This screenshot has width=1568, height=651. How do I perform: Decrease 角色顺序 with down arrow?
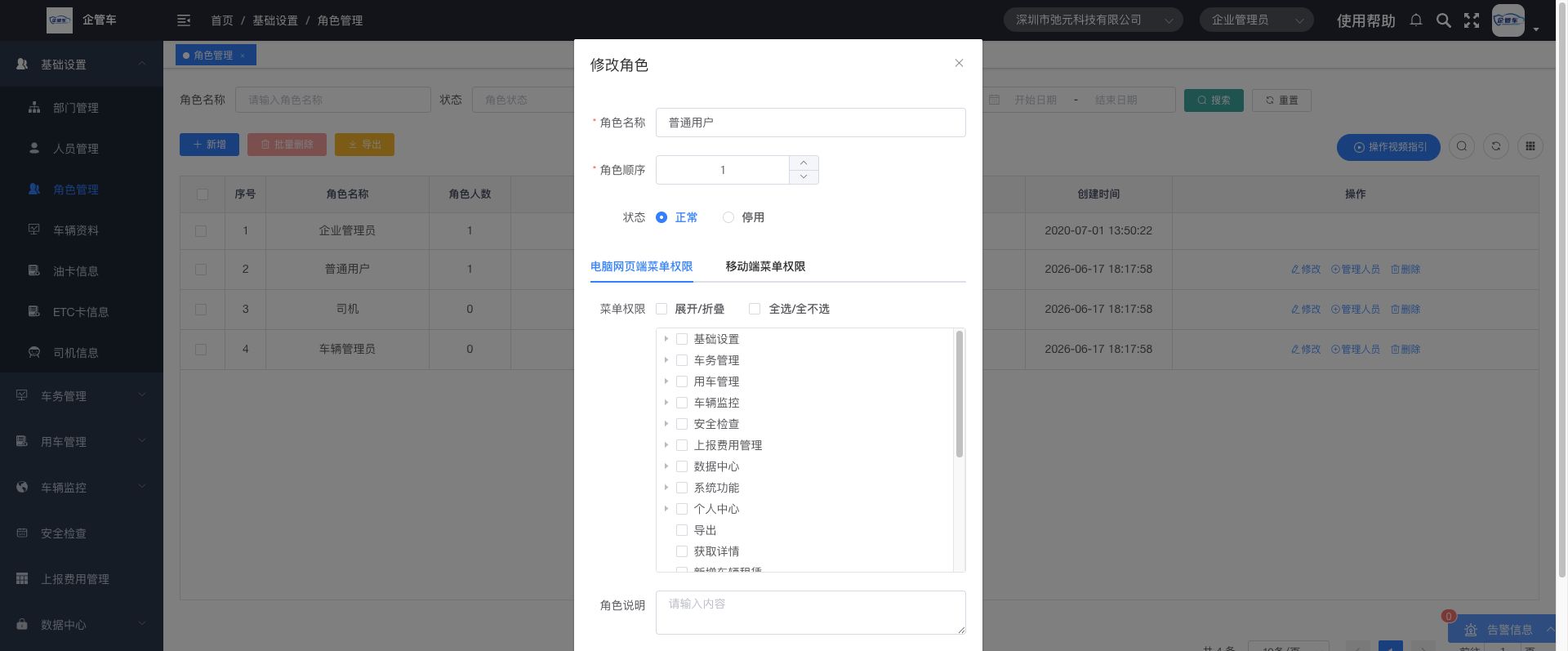(x=804, y=176)
